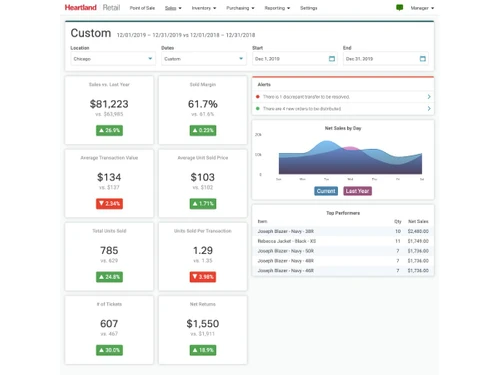Click the $2,480.00 net sales cell
Viewport: 500px width, 375px height.
418,231
